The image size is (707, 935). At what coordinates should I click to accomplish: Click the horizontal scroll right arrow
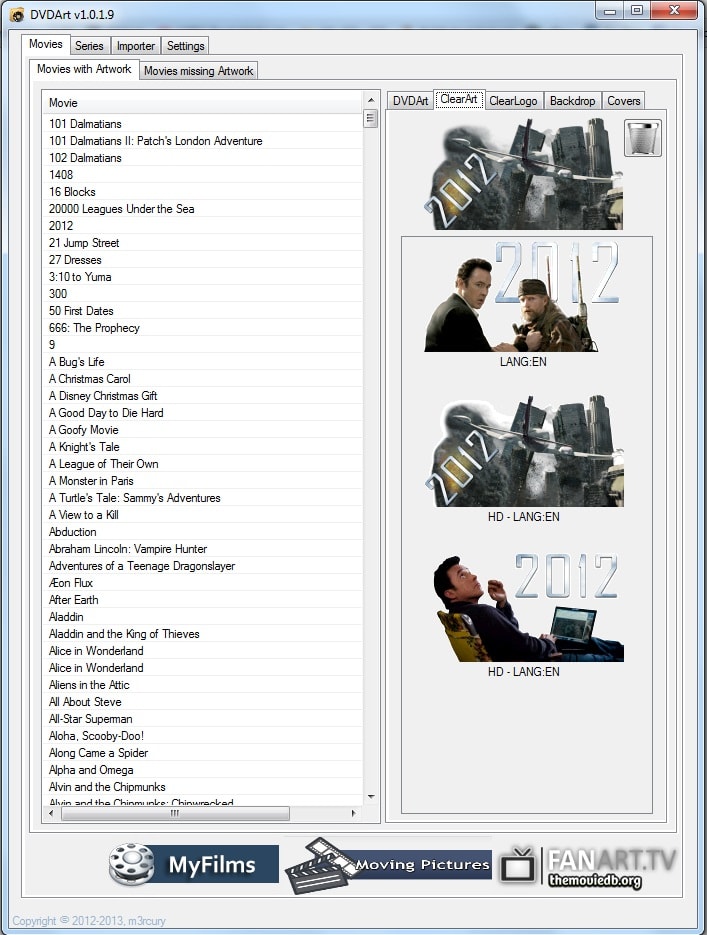pyautogui.click(x=354, y=813)
